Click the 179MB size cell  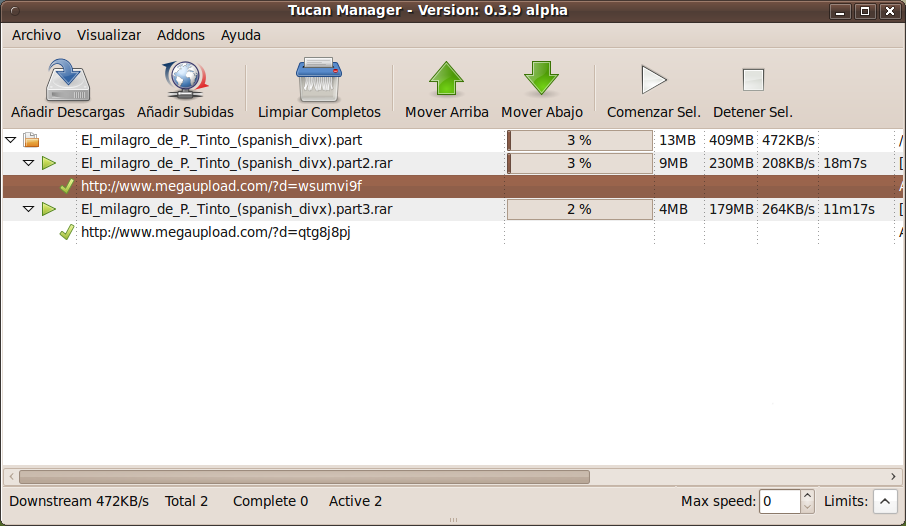[731, 209]
